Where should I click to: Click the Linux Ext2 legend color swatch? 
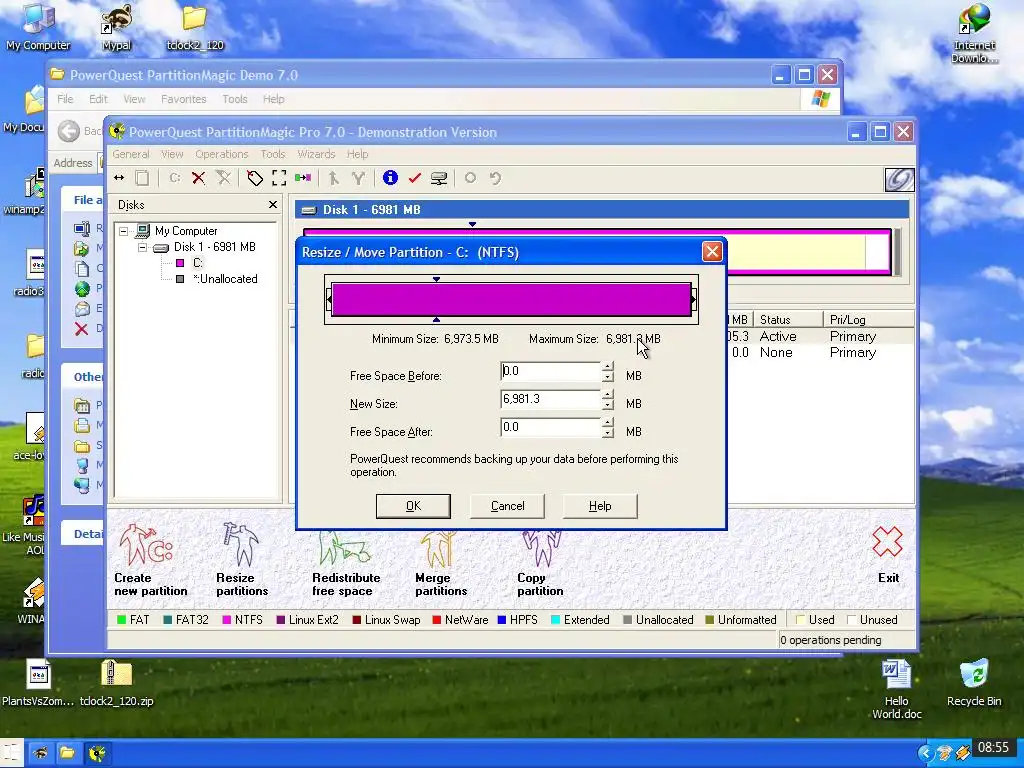coord(281,620)
